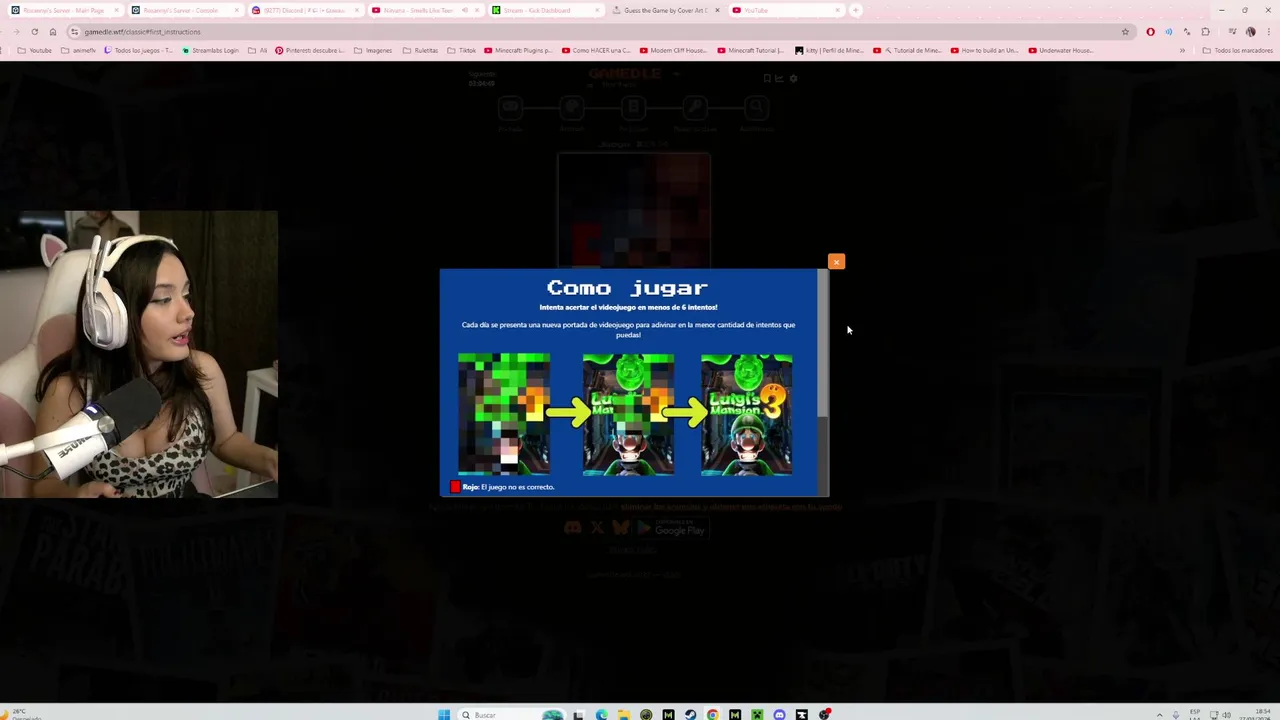This screenshot has height=720, width=1280.
Task: Reload the current page
Action: (34, 31)
